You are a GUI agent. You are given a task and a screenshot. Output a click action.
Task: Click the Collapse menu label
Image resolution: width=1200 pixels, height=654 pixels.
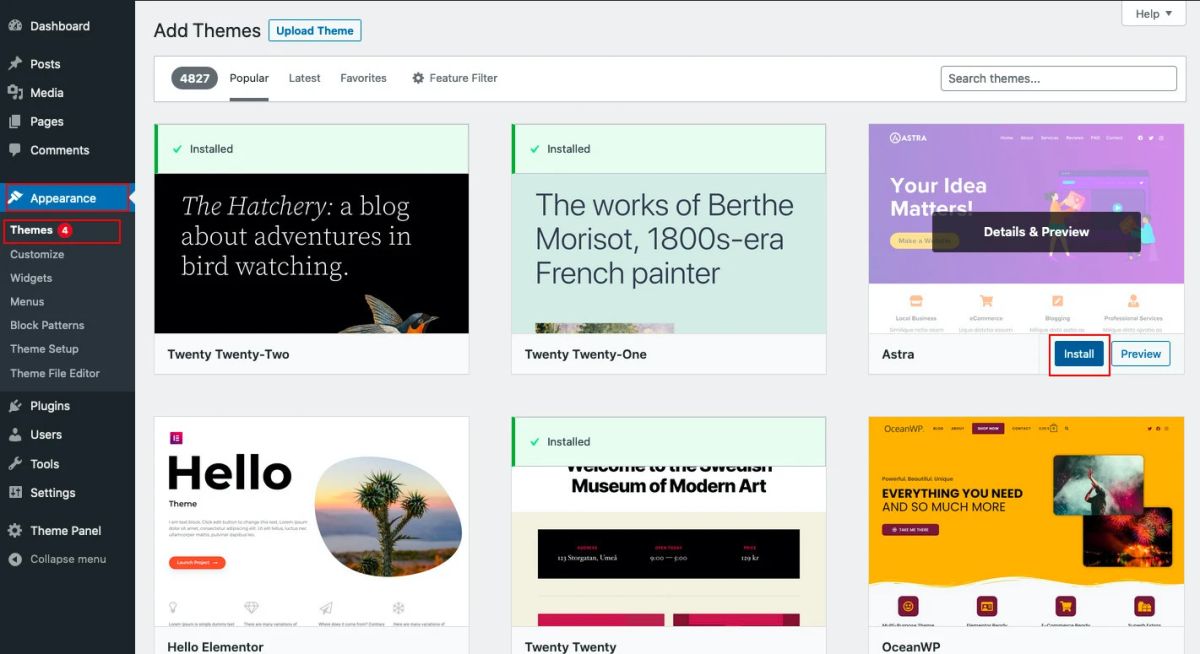(x=68, y=559)
